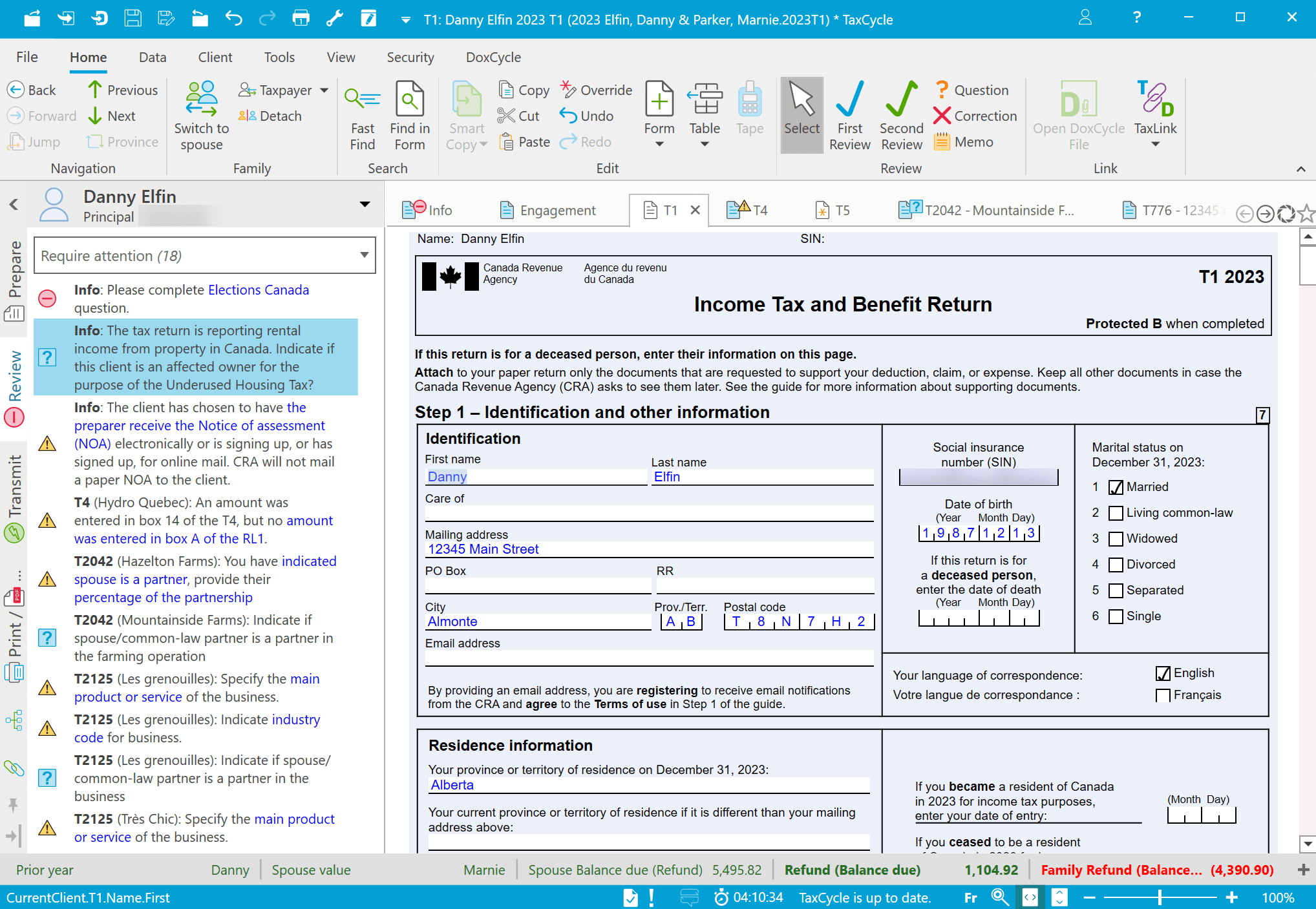Activate the Select pointer tool
Screen dimensions: 1316x909
point(801,116)
